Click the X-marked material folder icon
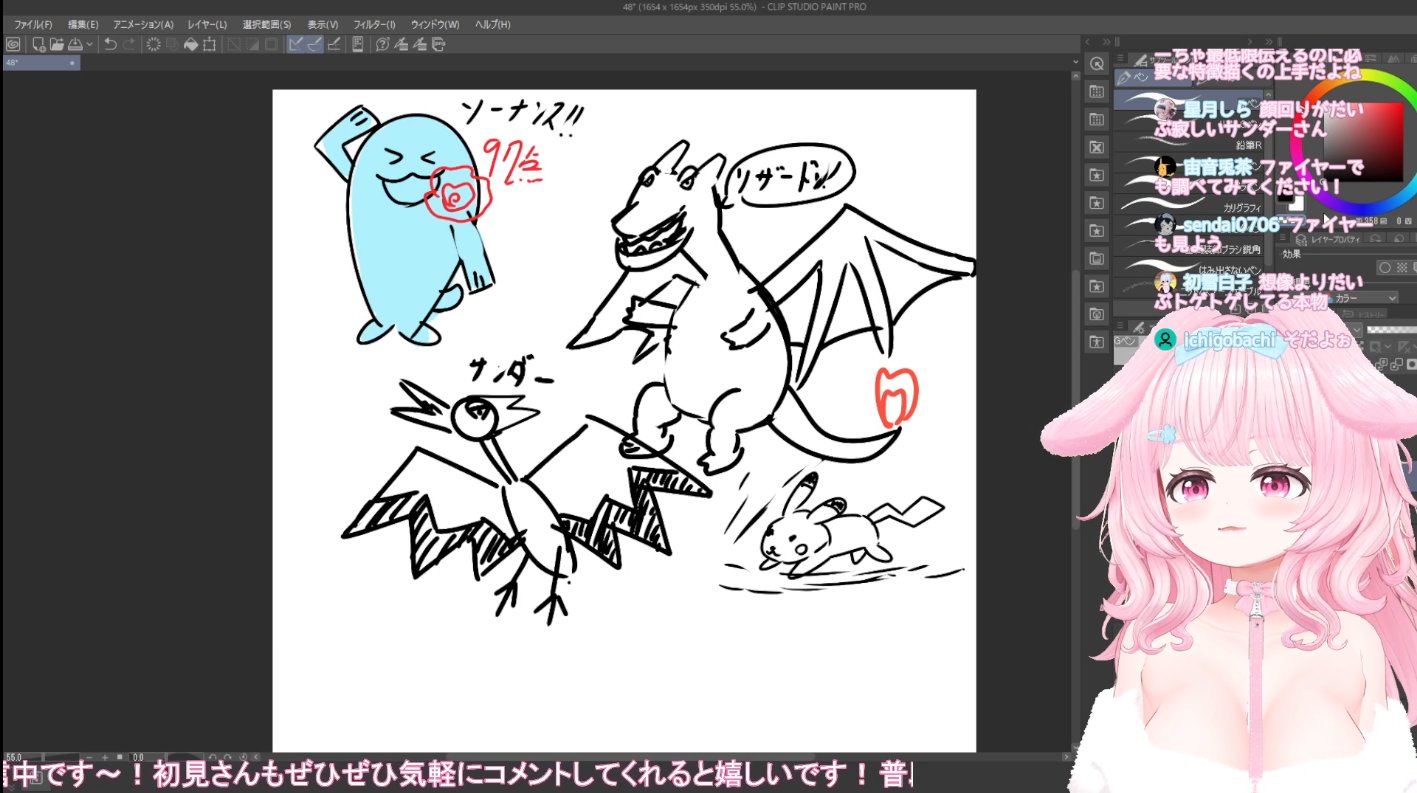 [1097, 147]
